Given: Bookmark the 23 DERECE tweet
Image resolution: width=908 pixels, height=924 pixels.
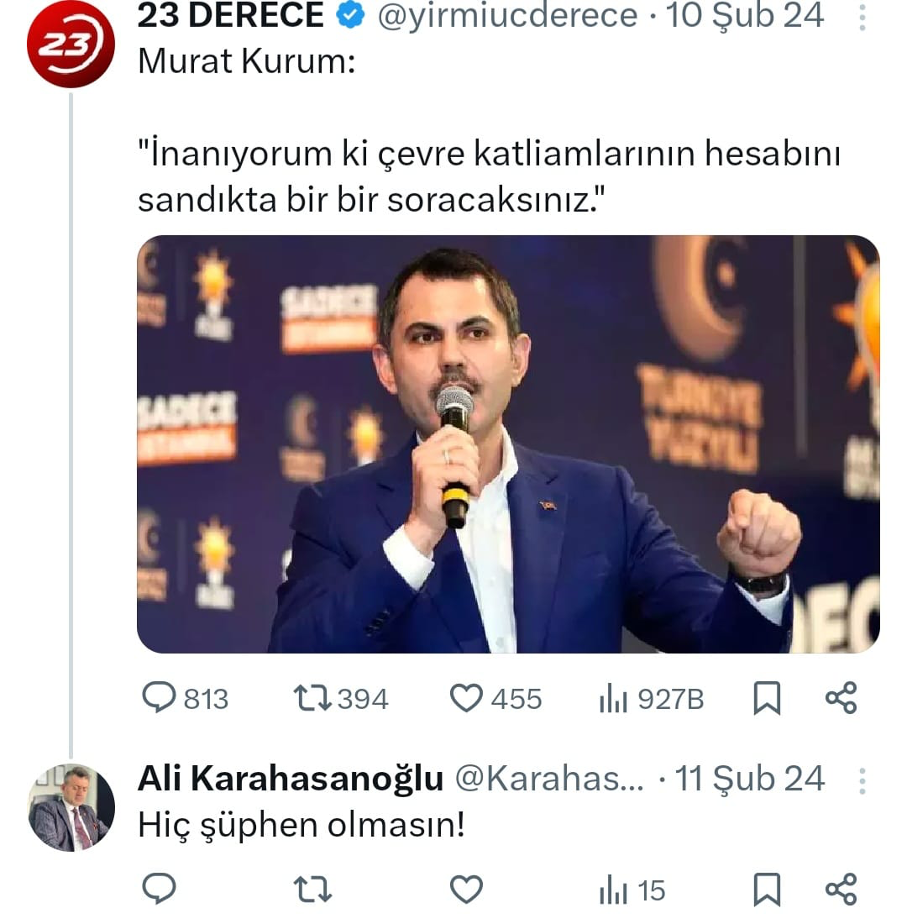Looking at the screenshot, I should point(766,698).
